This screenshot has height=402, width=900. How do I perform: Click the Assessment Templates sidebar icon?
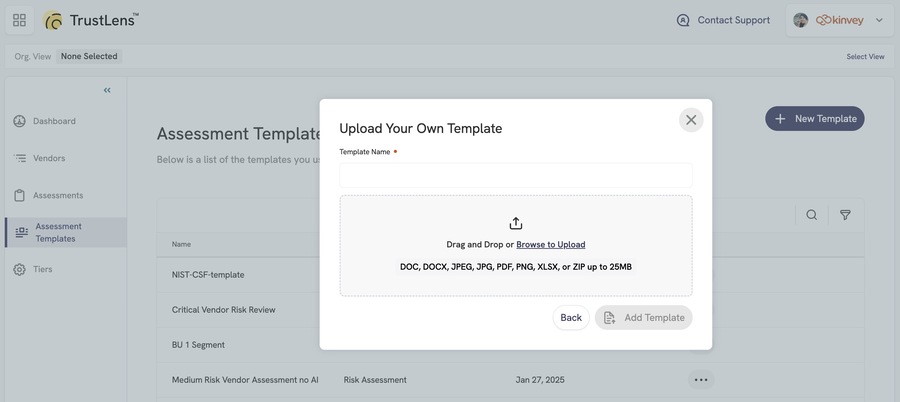pos(22,233)
